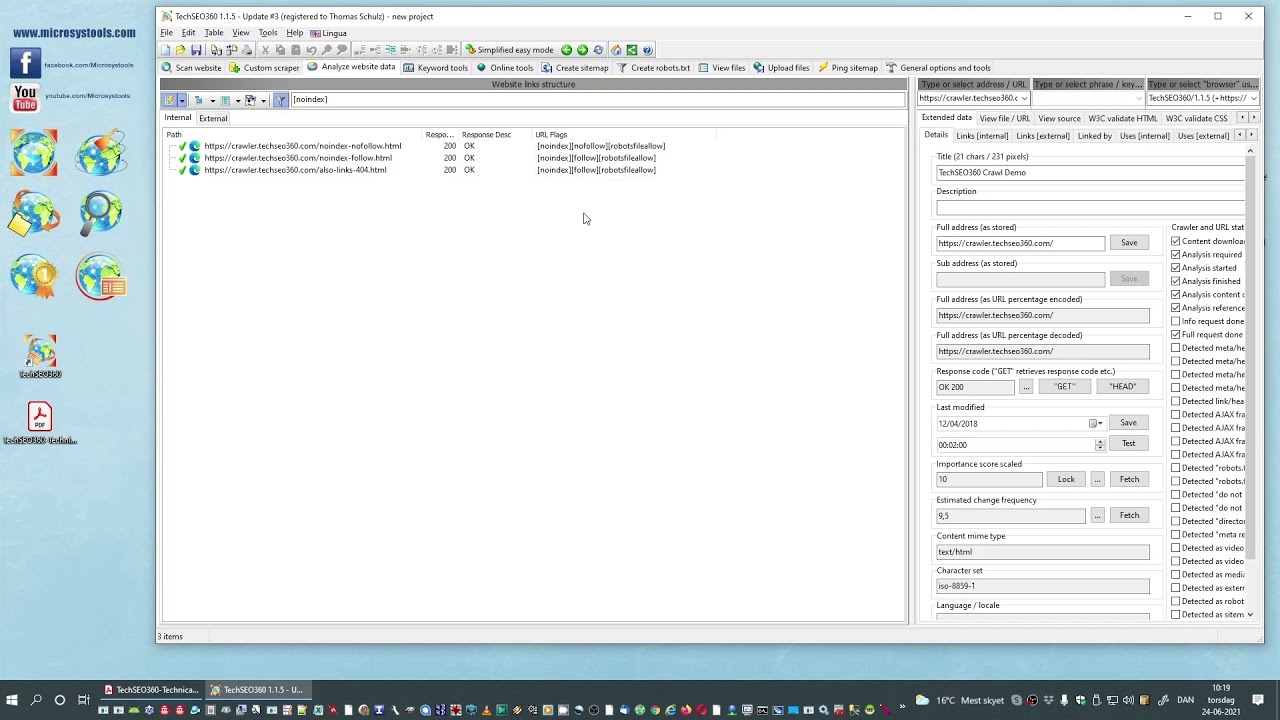Open the YouTube Microsystools shortcut icon
The width and height of the screenshot is (1280, 720).
click(x=26, y=97)
